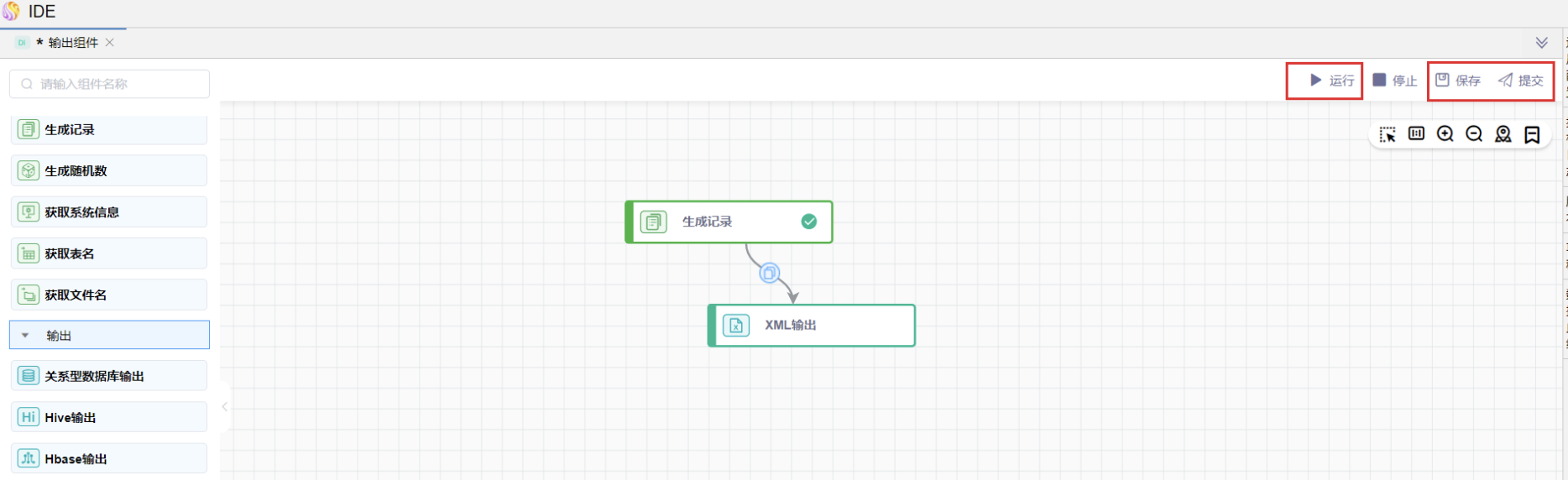Reset canvas to 1:1 scale icon

click(1416, 134)
